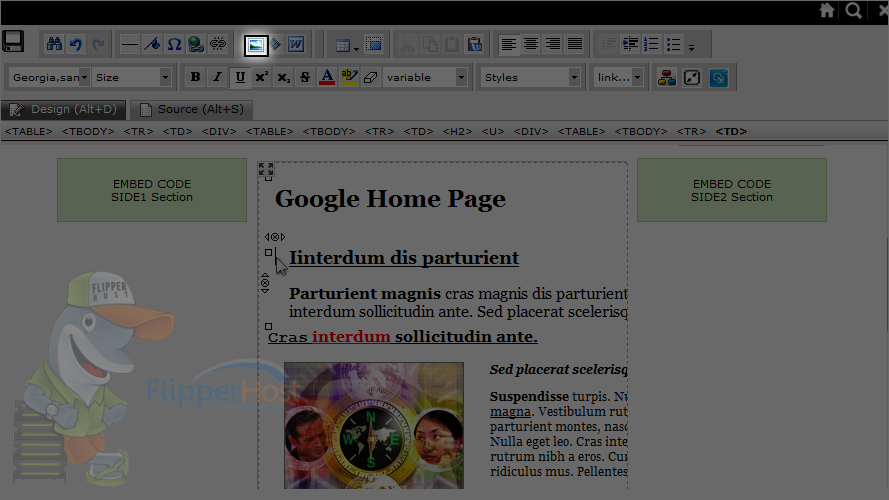Select the compass collage image

click(x=374, y=426)
